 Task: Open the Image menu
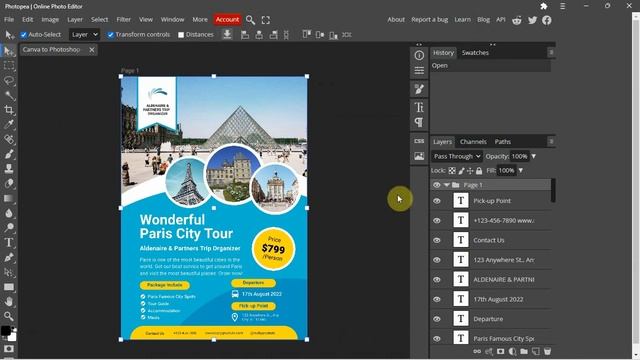coord(50,20)
